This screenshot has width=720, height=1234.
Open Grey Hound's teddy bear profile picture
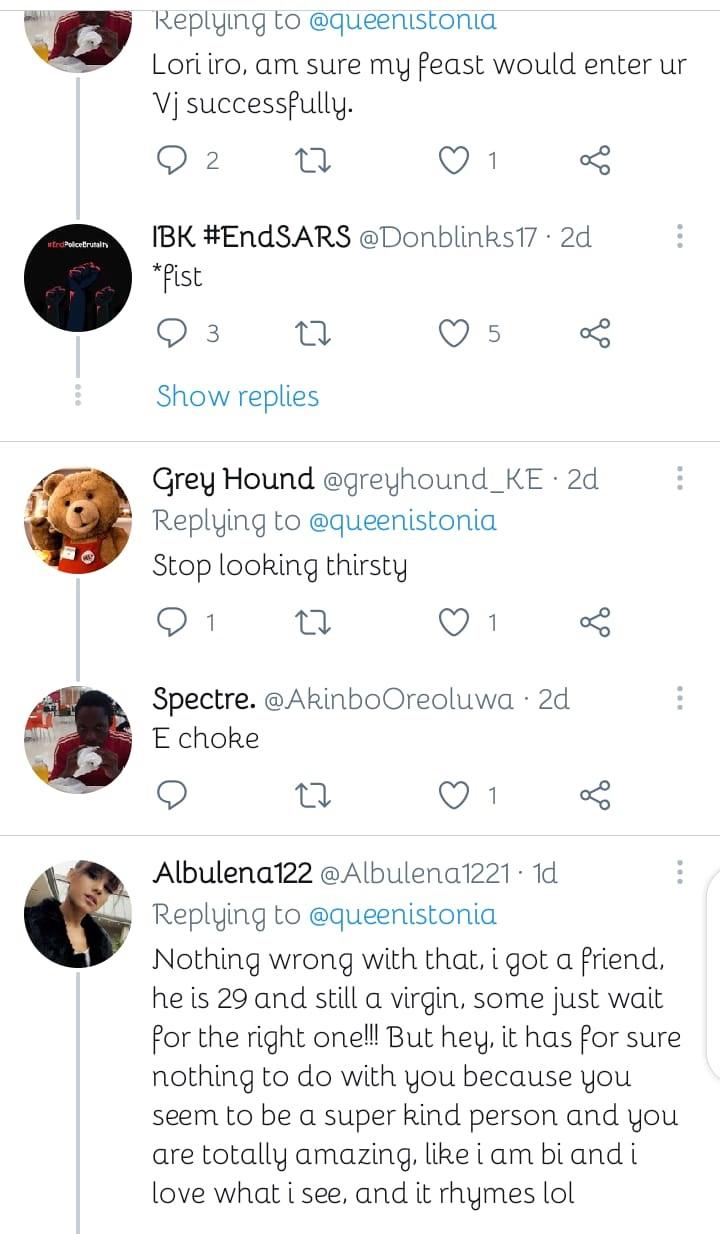(x=77, y=520)
